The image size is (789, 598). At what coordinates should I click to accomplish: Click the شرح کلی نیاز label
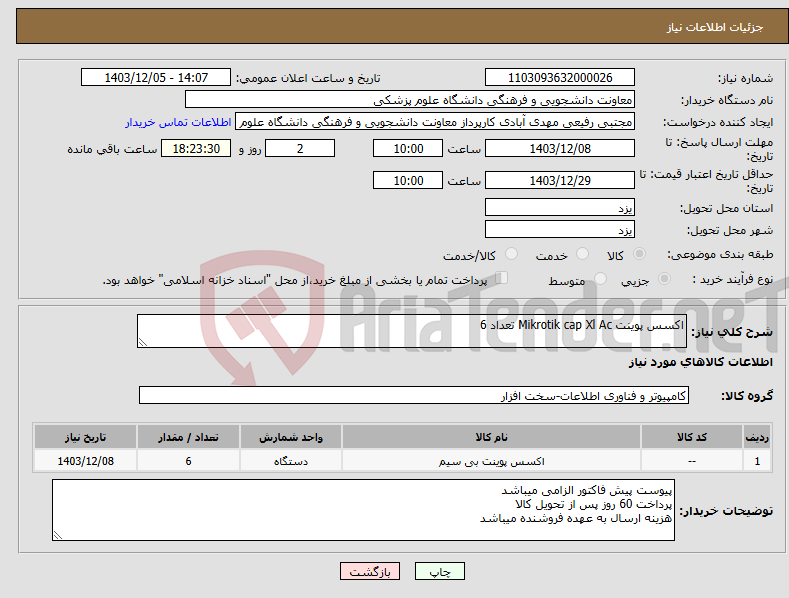point(732,332)
